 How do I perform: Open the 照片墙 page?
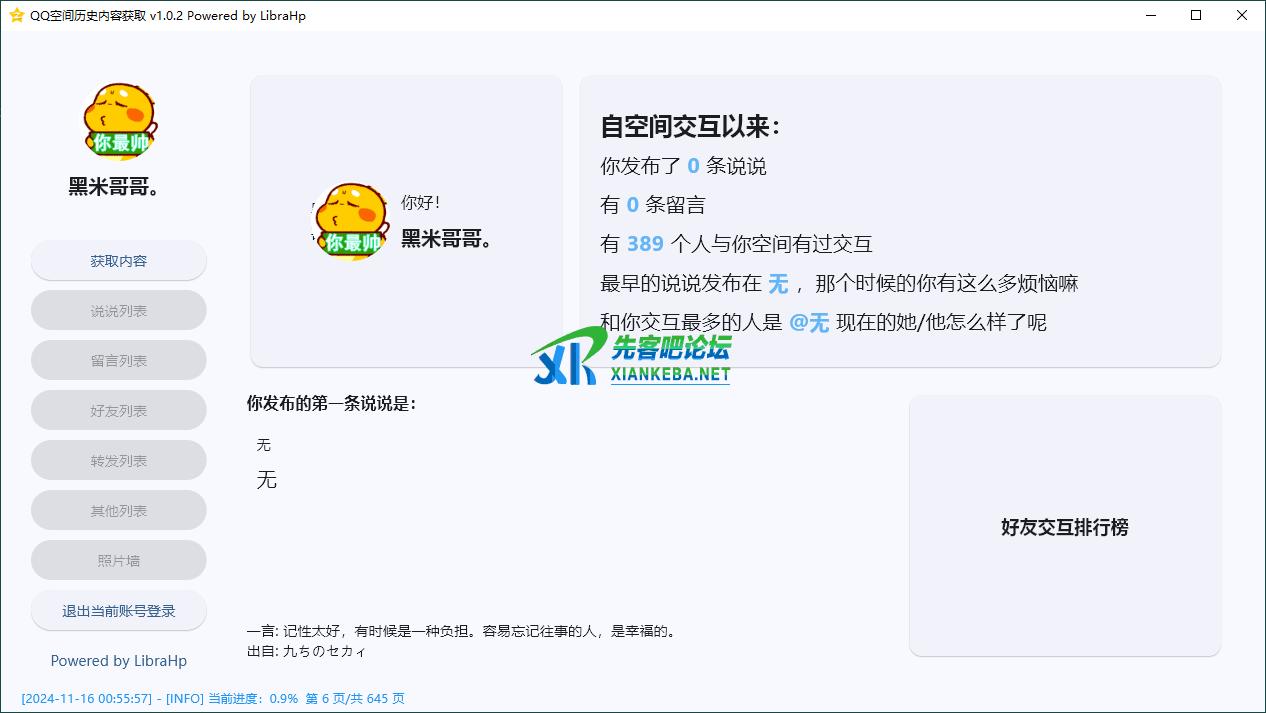pos(119,561)
